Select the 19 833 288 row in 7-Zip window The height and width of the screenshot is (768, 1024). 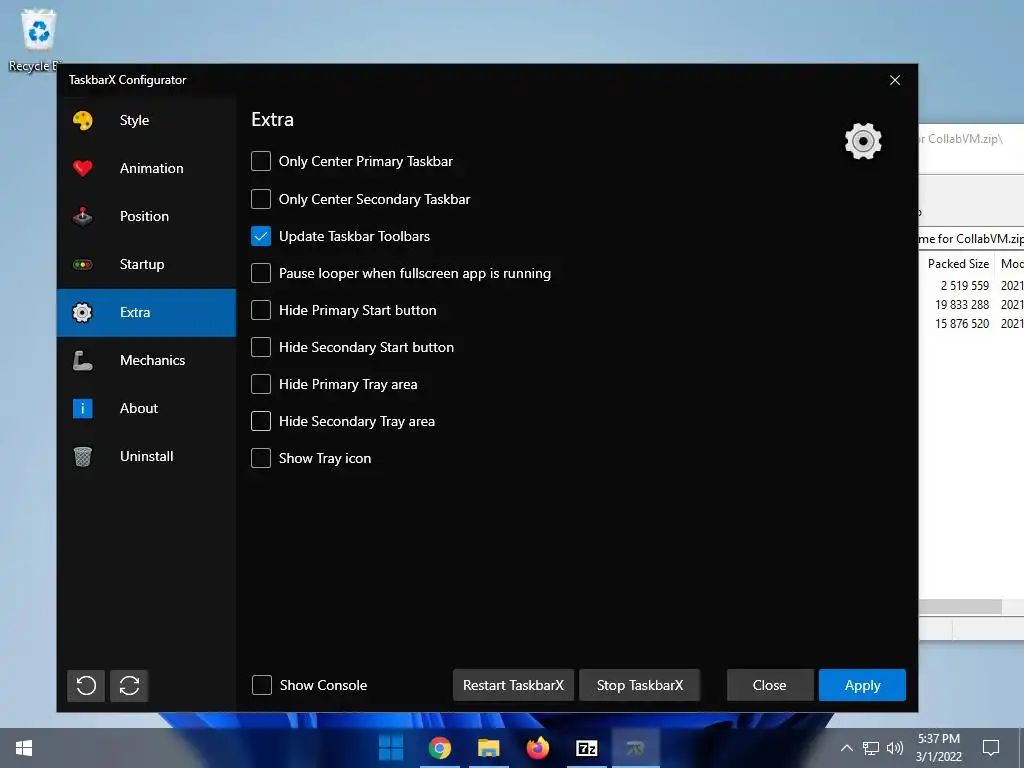pyautogui.click(x=971, y=304)
